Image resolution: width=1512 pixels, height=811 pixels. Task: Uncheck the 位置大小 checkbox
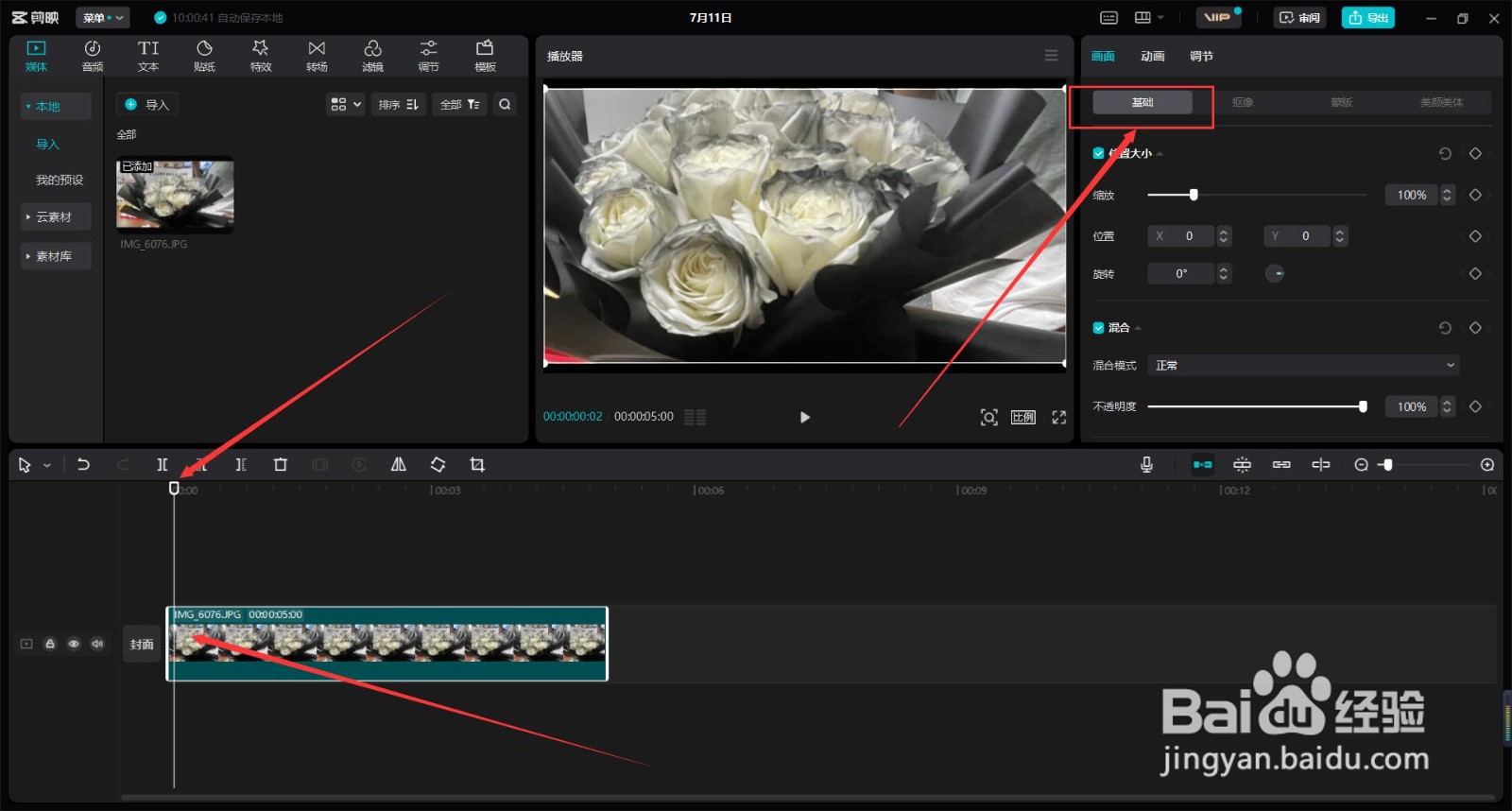tap(1098, 153)
